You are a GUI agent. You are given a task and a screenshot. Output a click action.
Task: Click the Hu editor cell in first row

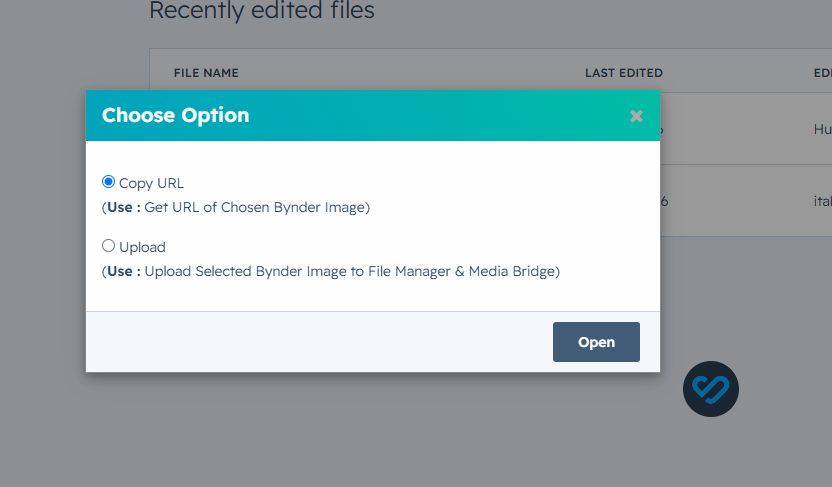pyautogui.click(x=822, y=129)
